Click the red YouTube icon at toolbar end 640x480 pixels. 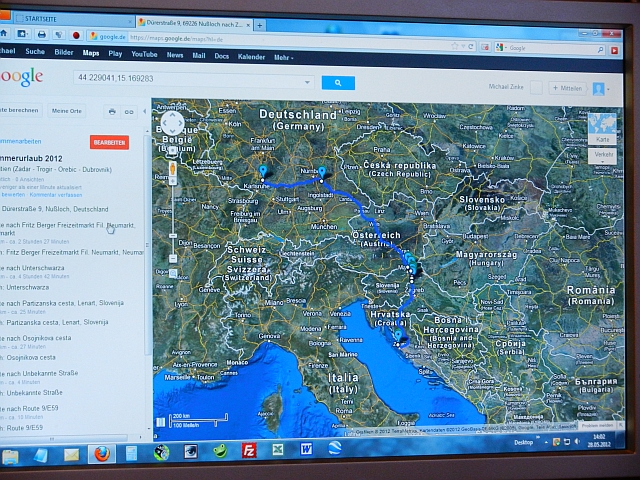click(x=614, y=50)
